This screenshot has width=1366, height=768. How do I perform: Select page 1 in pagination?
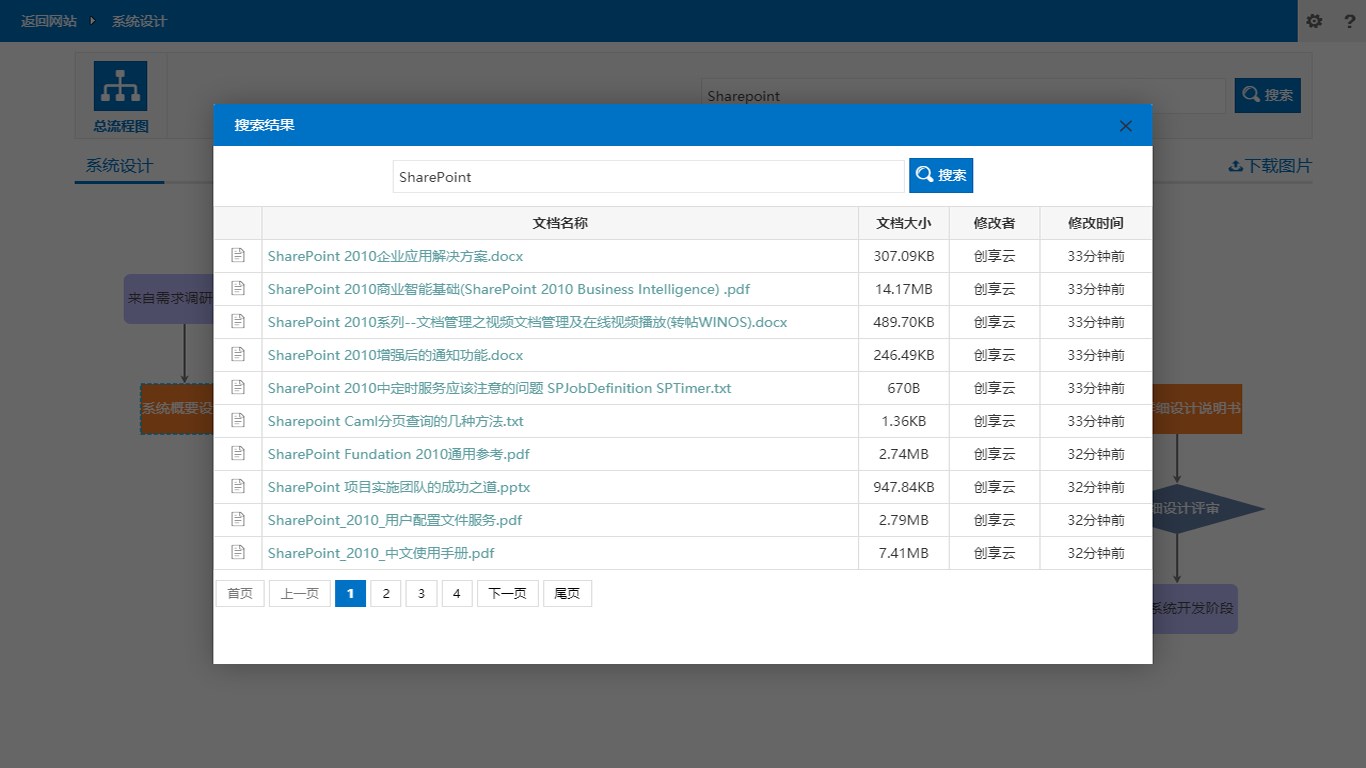tap(350, 593)
